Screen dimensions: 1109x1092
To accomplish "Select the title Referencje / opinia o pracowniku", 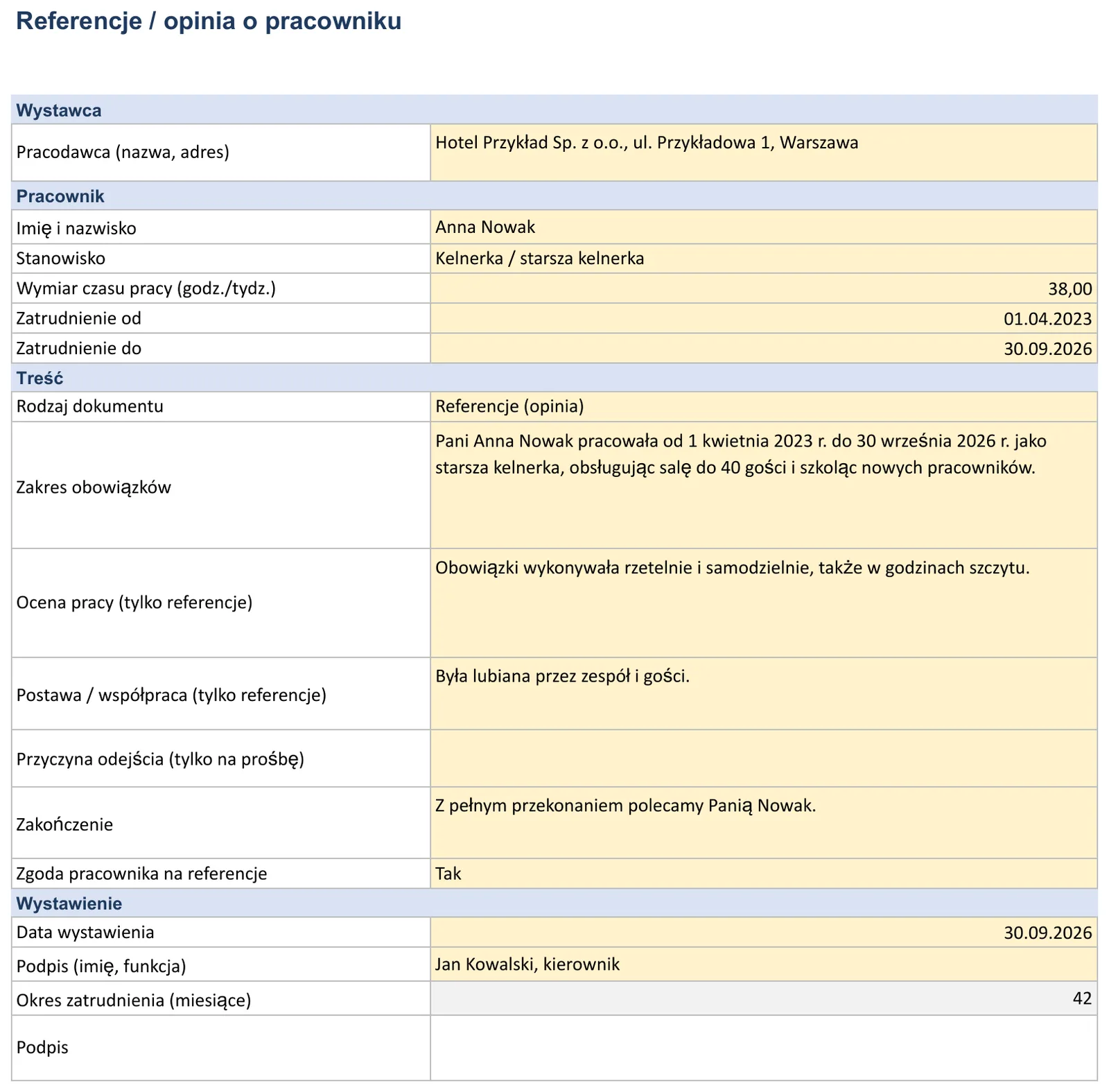I will coord(209,21).
